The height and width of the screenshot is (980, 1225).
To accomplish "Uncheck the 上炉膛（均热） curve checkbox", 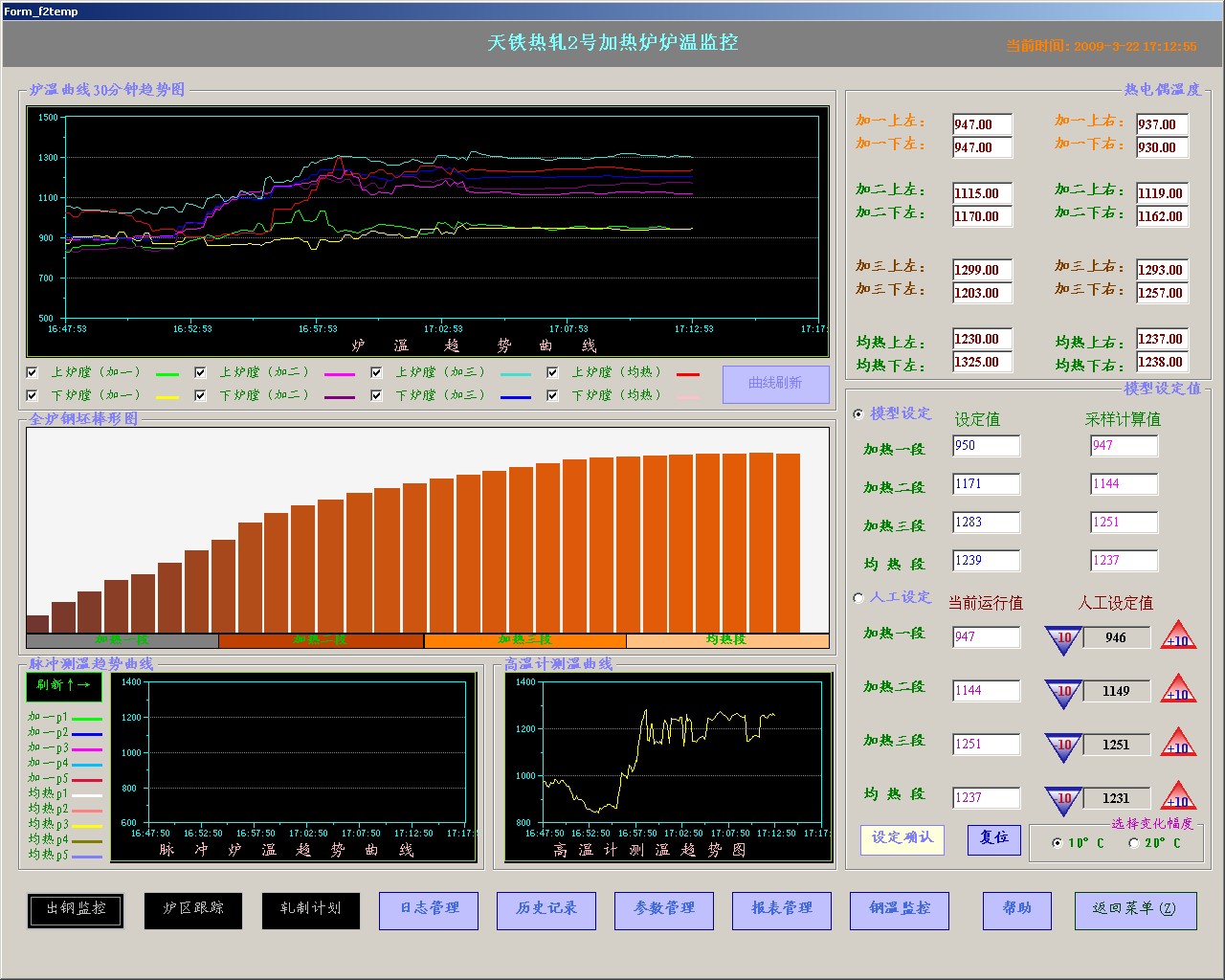I will coord(552,372).
